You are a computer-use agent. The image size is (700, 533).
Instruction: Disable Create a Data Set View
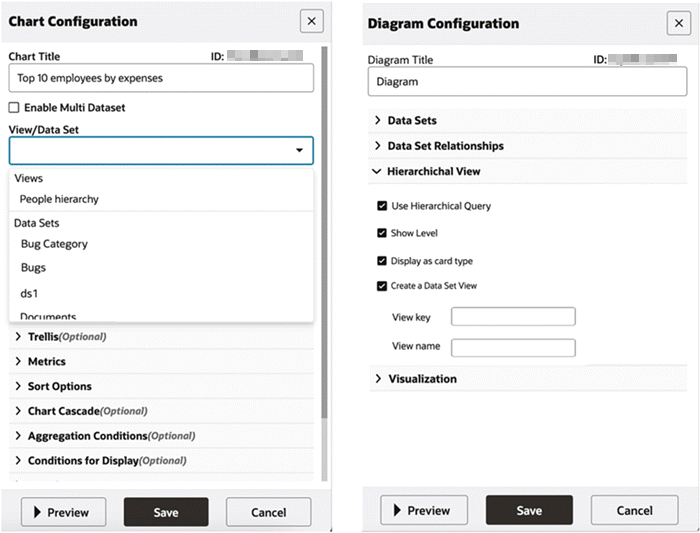(x=381, y=286)
